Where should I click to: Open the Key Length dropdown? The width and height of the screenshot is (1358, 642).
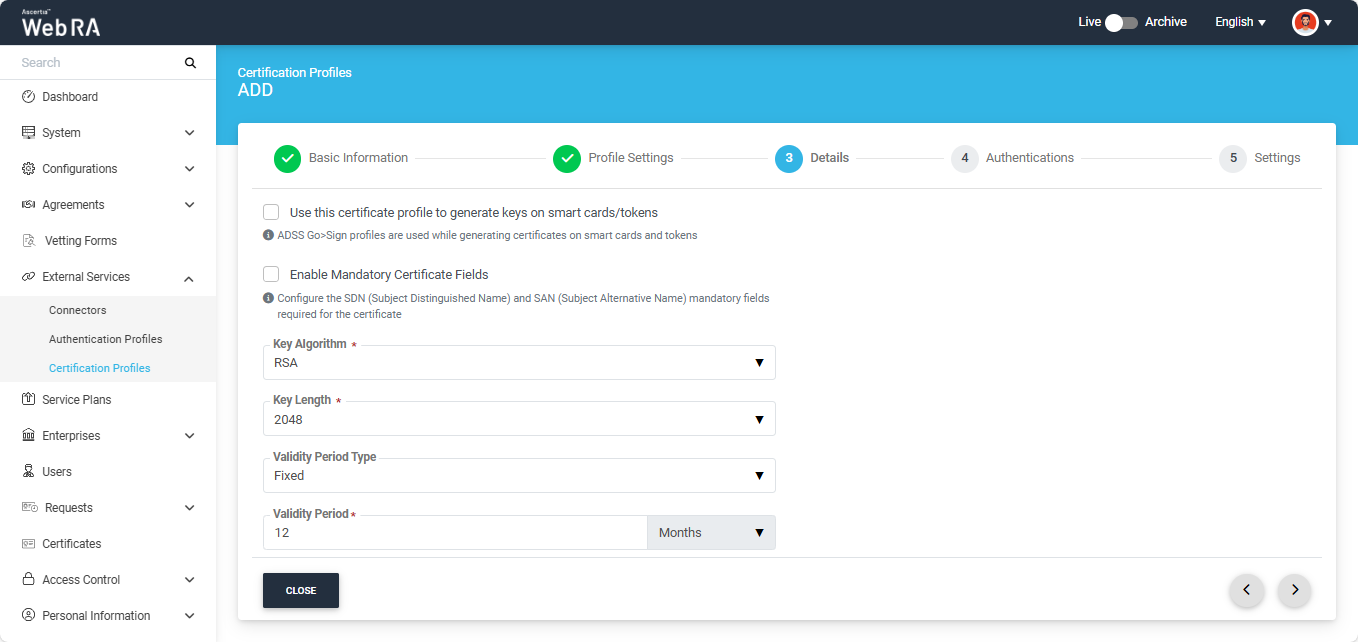point(519,420)
